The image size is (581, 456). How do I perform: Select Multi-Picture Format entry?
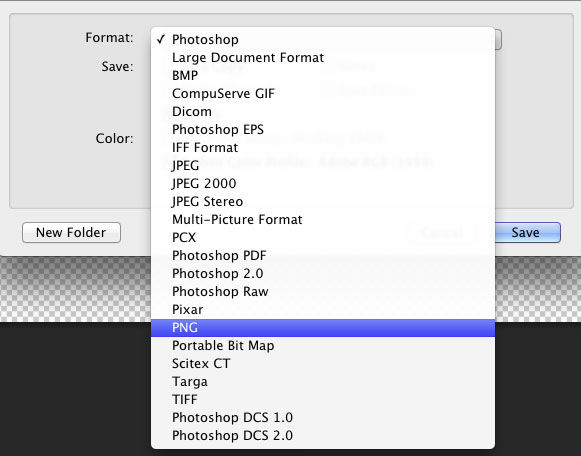click(x=323, y=220)
